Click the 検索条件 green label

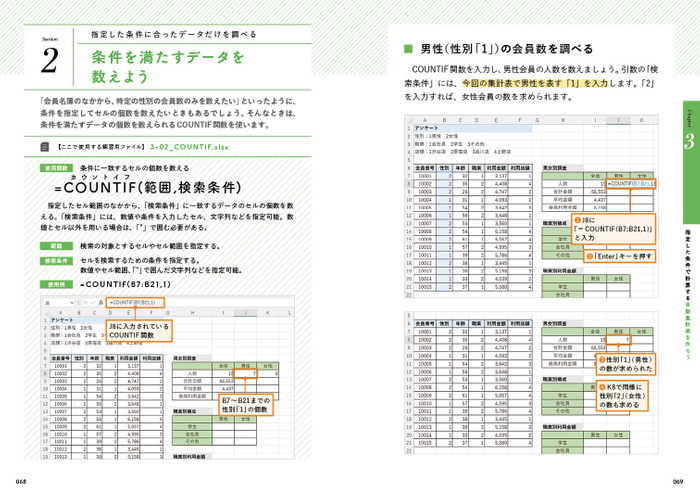56,261
